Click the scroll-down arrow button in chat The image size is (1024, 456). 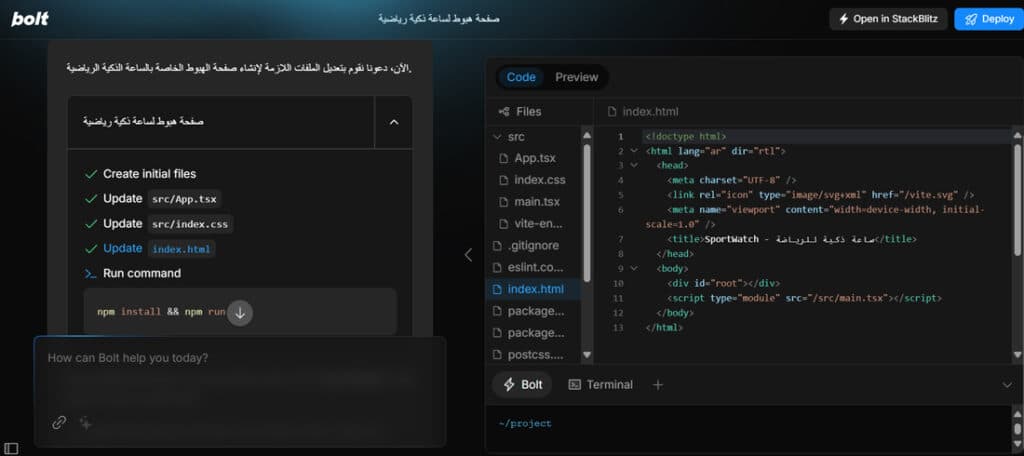[240, 313]
